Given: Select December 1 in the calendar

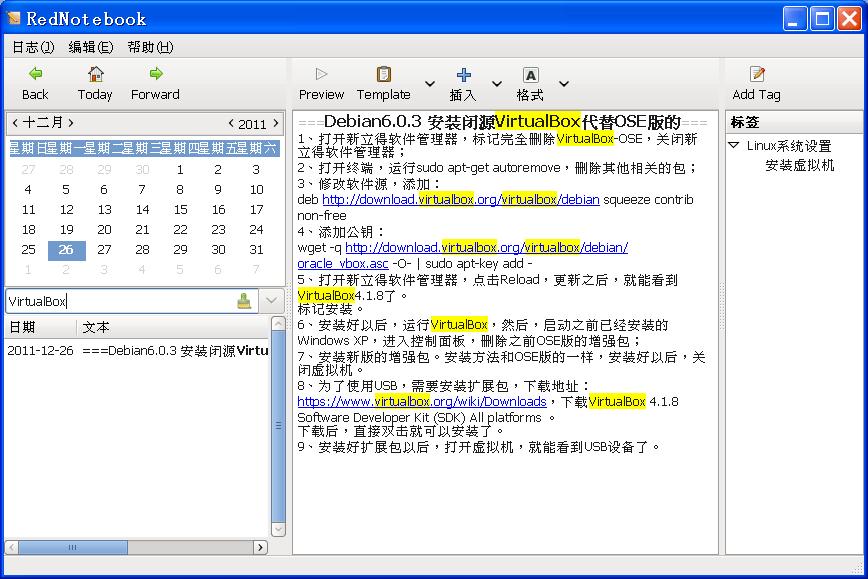Looking at the screenshot, I should point(180,169).
